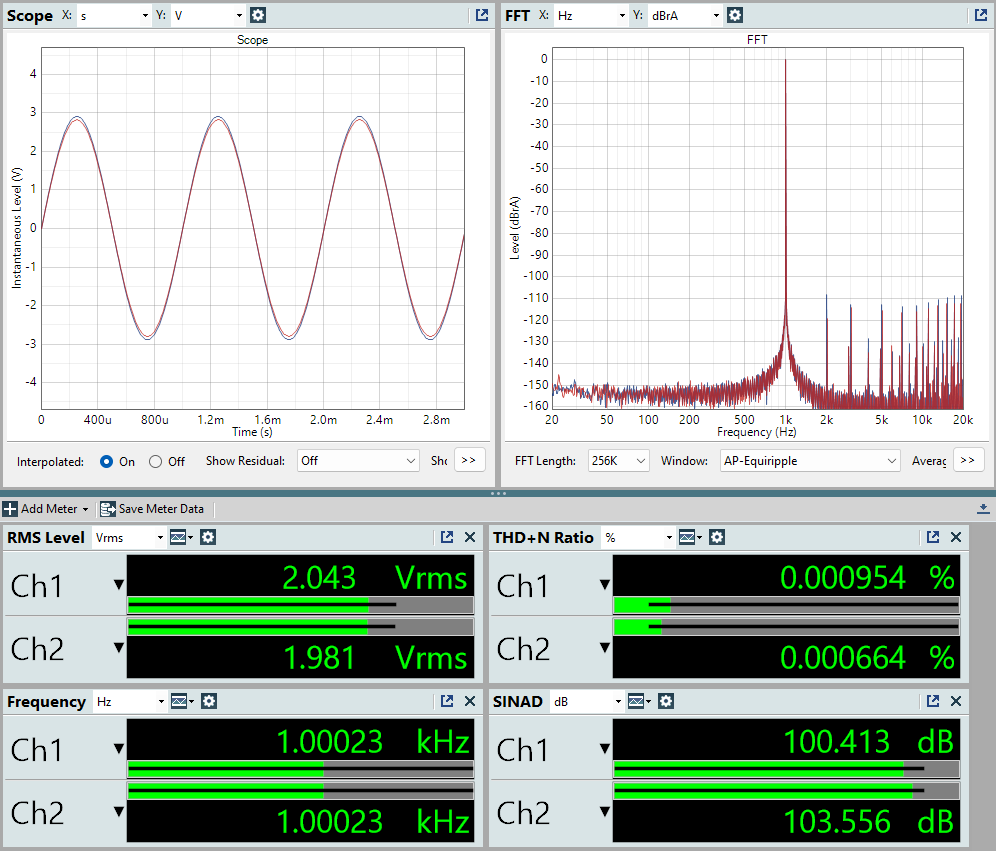Viewport: 996px width, 851px height.
Task: Expand THD+N Ratio Ch2 arrow
Action: click(605, 648)
